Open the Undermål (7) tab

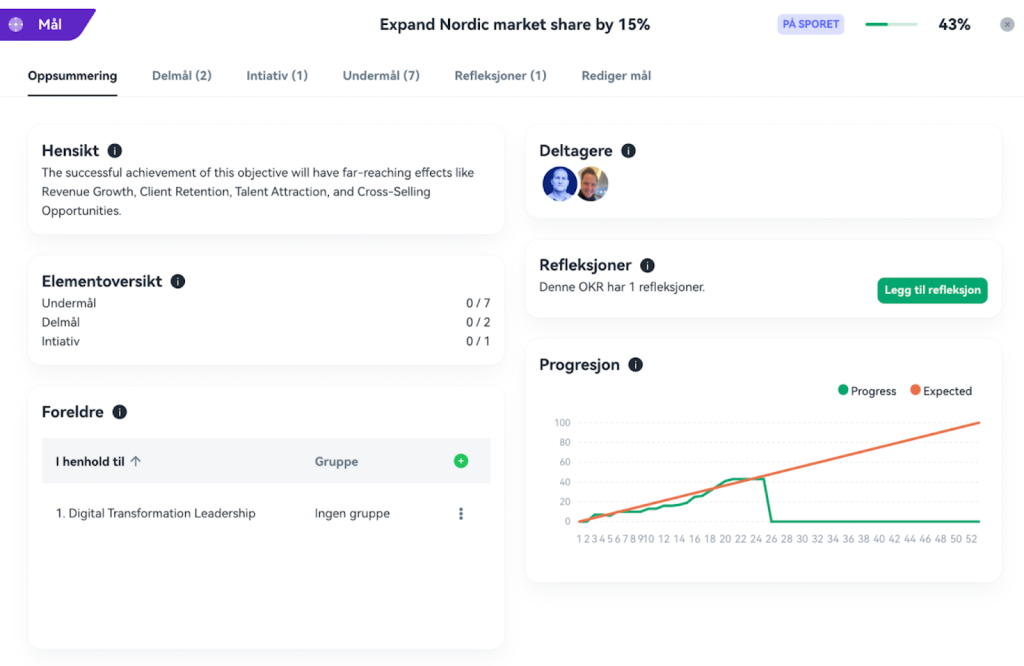tap(380, 76)
